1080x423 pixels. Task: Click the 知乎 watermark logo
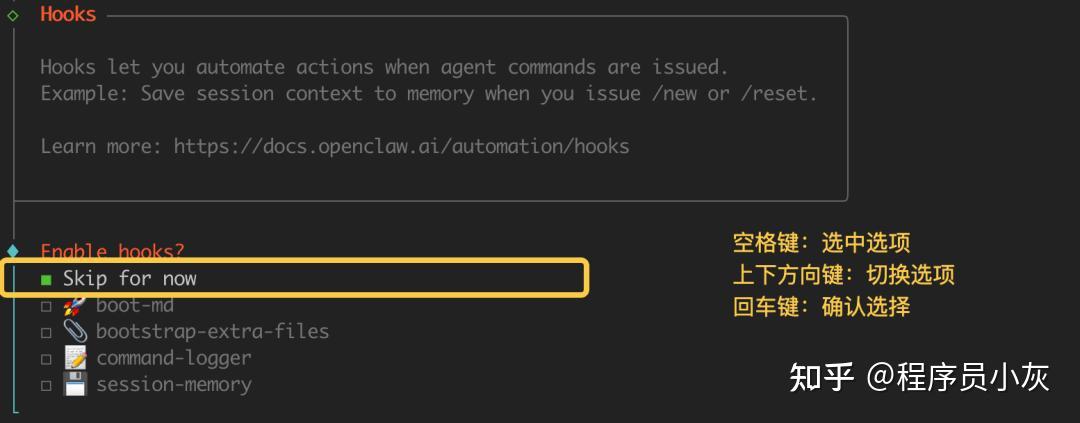(822, 377)
